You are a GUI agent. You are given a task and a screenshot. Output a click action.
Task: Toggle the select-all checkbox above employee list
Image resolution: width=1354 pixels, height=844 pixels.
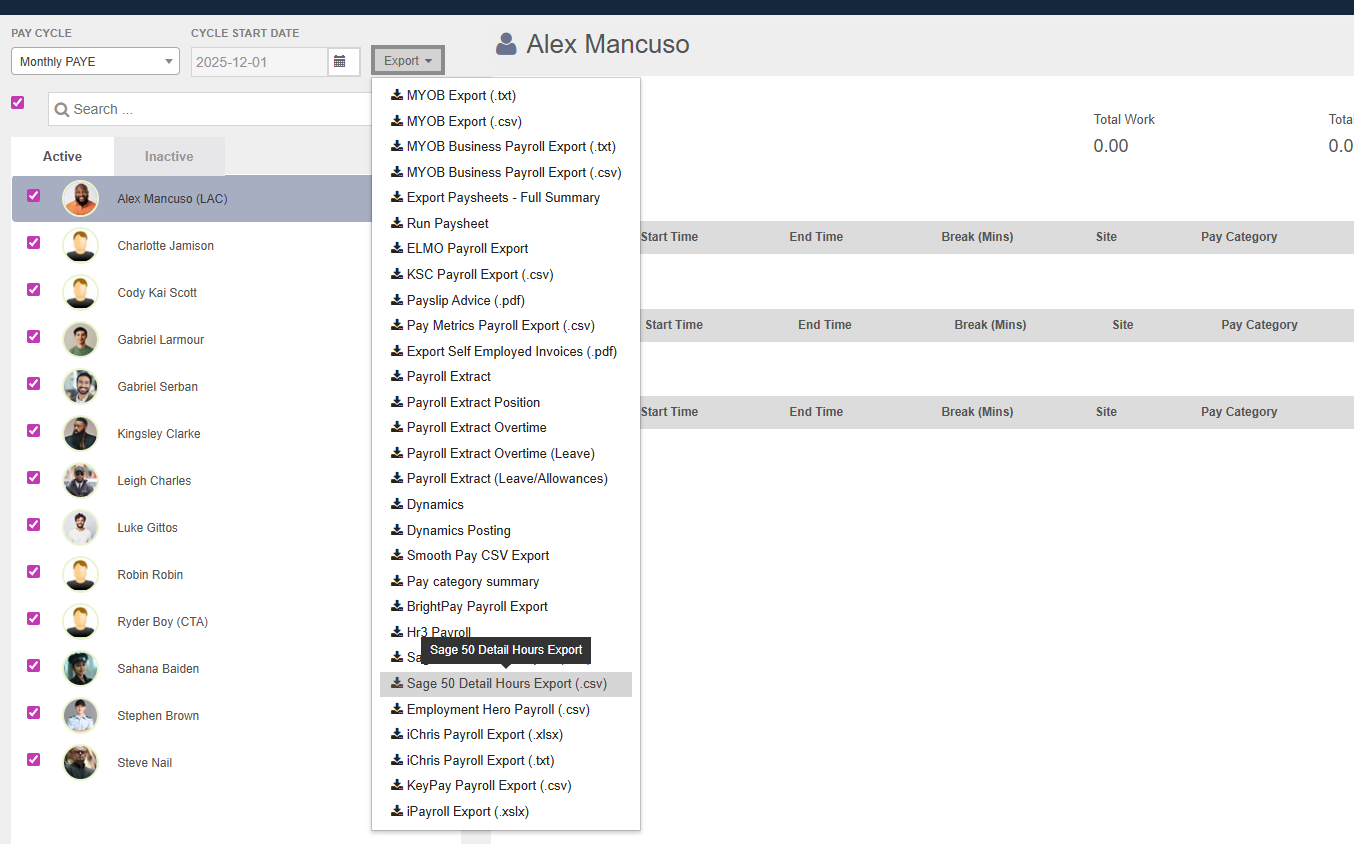click(18, 102)
